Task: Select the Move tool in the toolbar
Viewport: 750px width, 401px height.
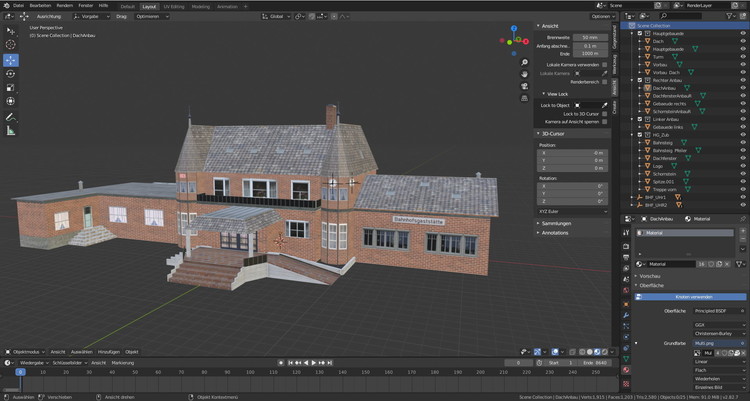Action: click(x=11, y=59)
